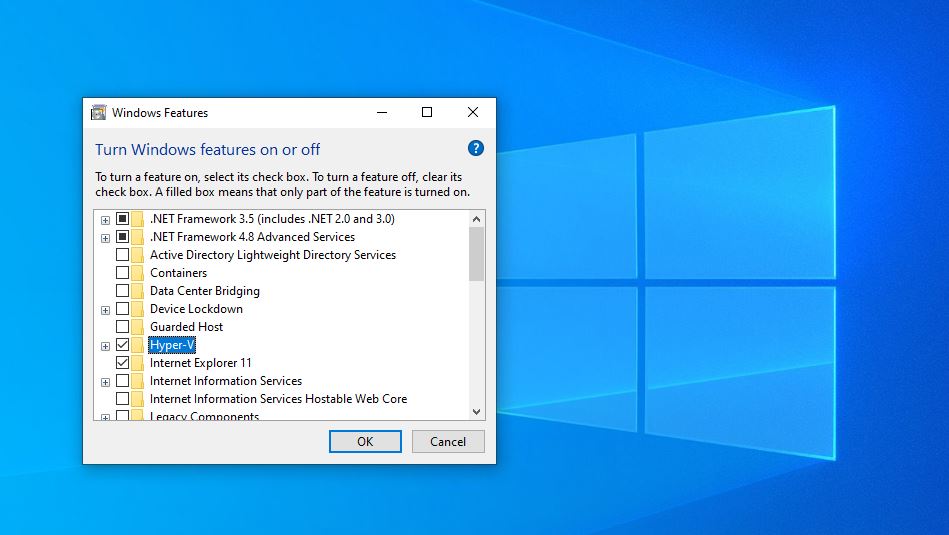Close the Windows Features dialog

pyautogui.click(x=473, y=113)
